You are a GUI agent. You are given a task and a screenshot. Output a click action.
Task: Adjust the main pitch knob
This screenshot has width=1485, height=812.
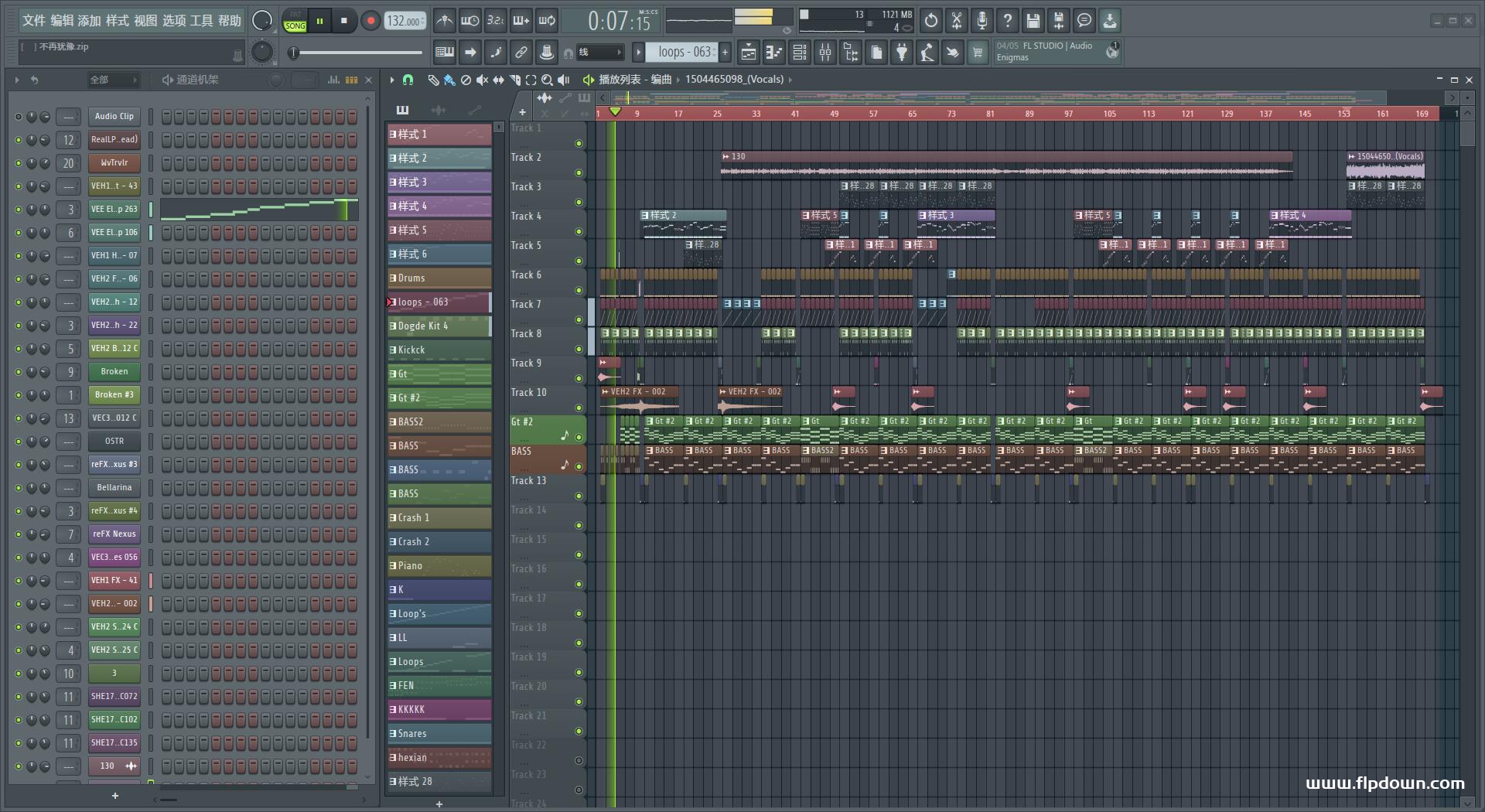coord(263,52)
